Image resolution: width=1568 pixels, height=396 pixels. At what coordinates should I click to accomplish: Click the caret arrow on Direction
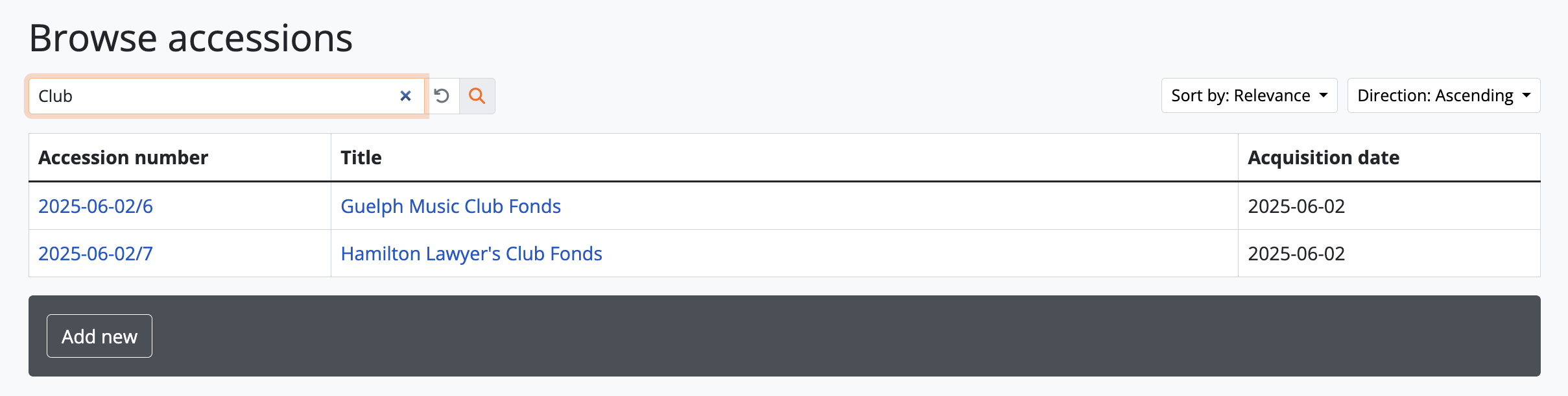coord(1526,95)
